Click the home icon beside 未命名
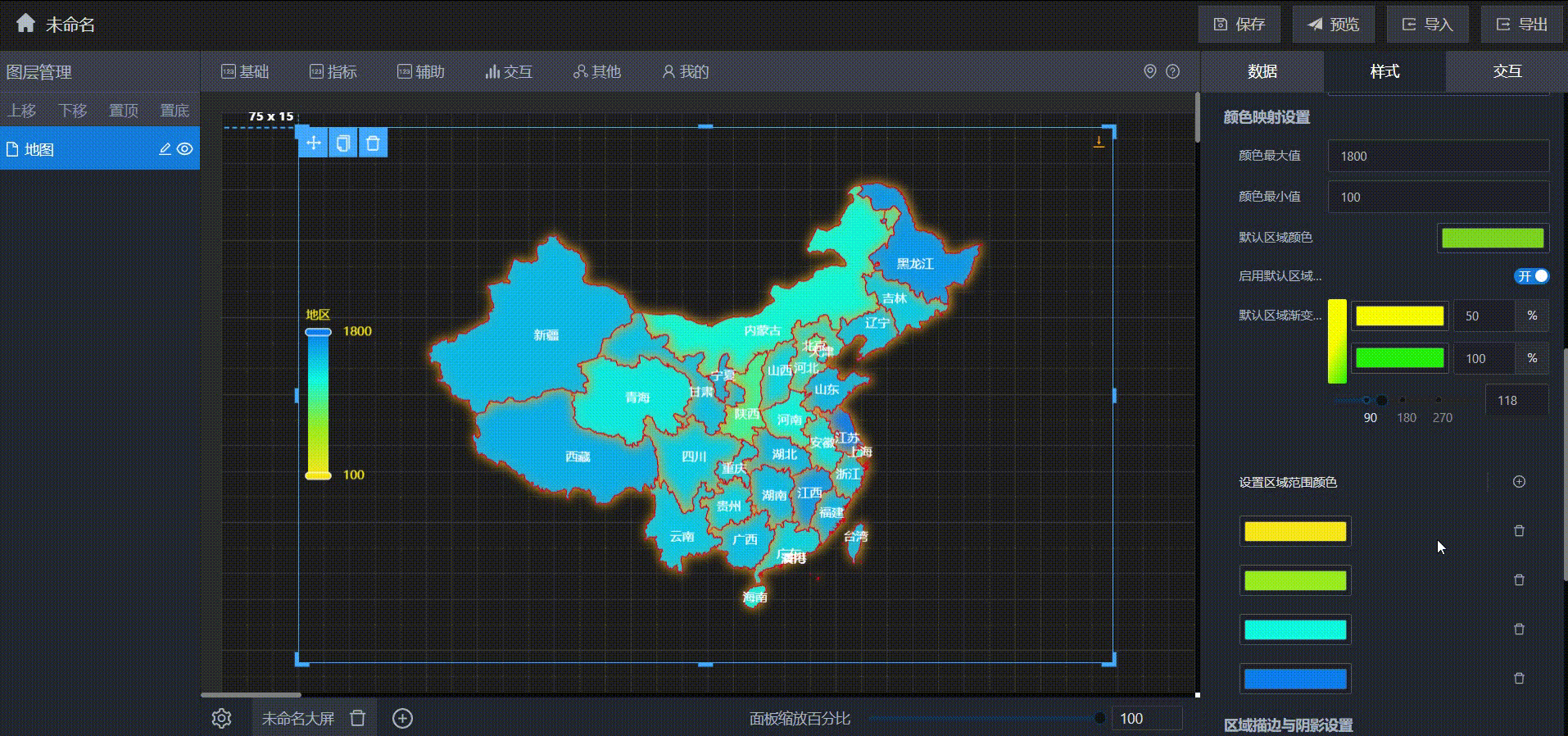This screenshot has height=736, width=1568. tap(25, 24)
